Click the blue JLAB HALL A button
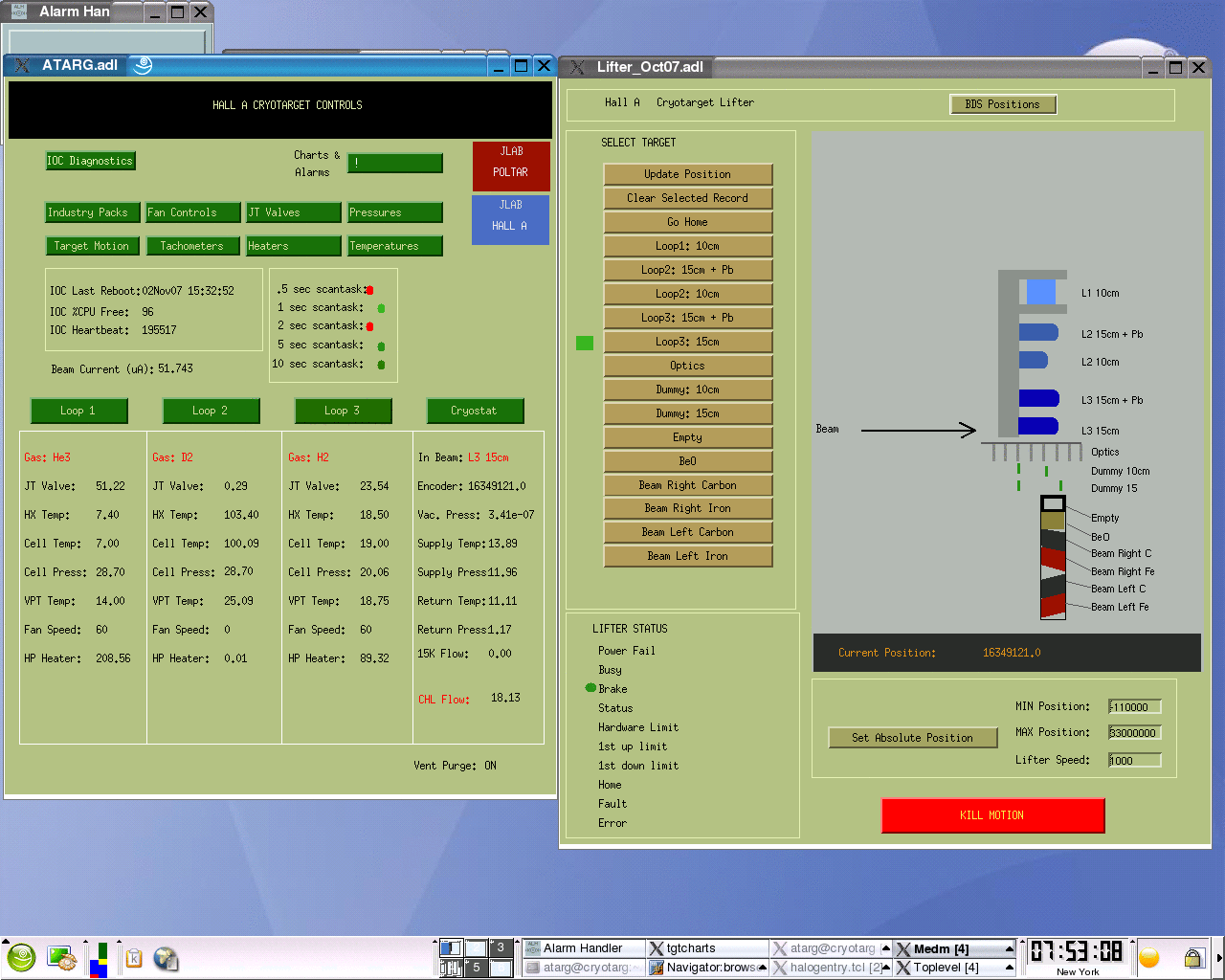Screen dimensions: 1225x980 [511, 219]
